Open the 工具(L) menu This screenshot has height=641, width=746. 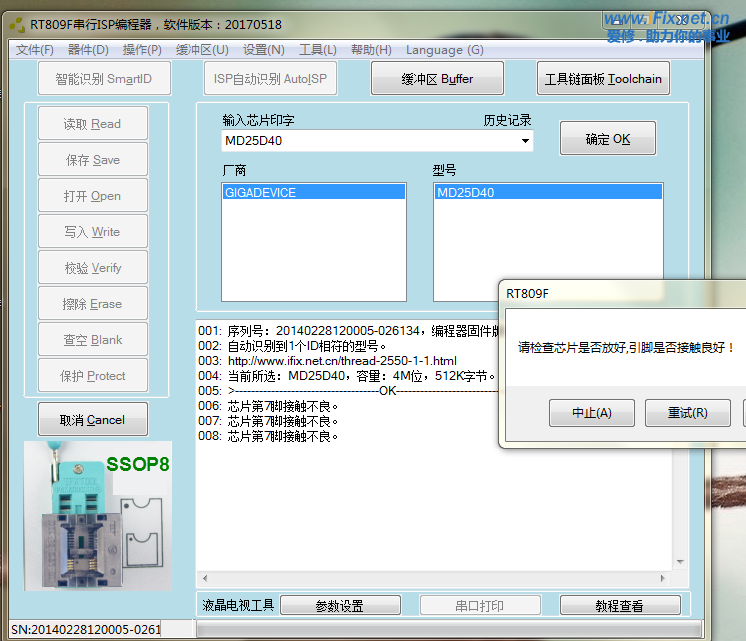(318, 50)
